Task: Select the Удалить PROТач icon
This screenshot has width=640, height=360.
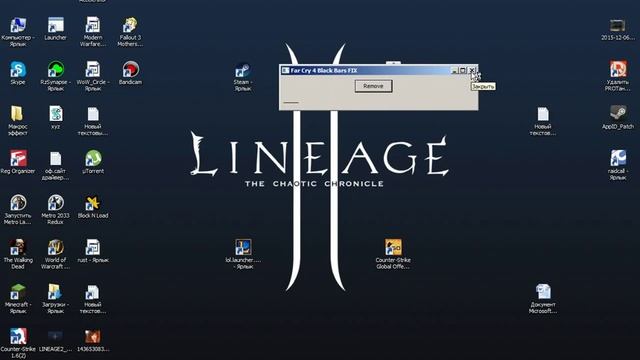Action: (x=618, y=69)
